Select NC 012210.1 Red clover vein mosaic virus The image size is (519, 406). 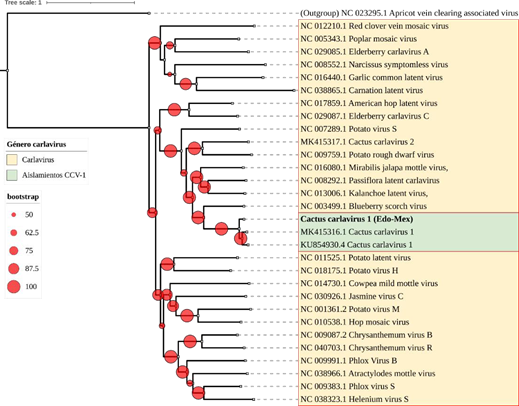pyautogui.click(x=374, y=26)
